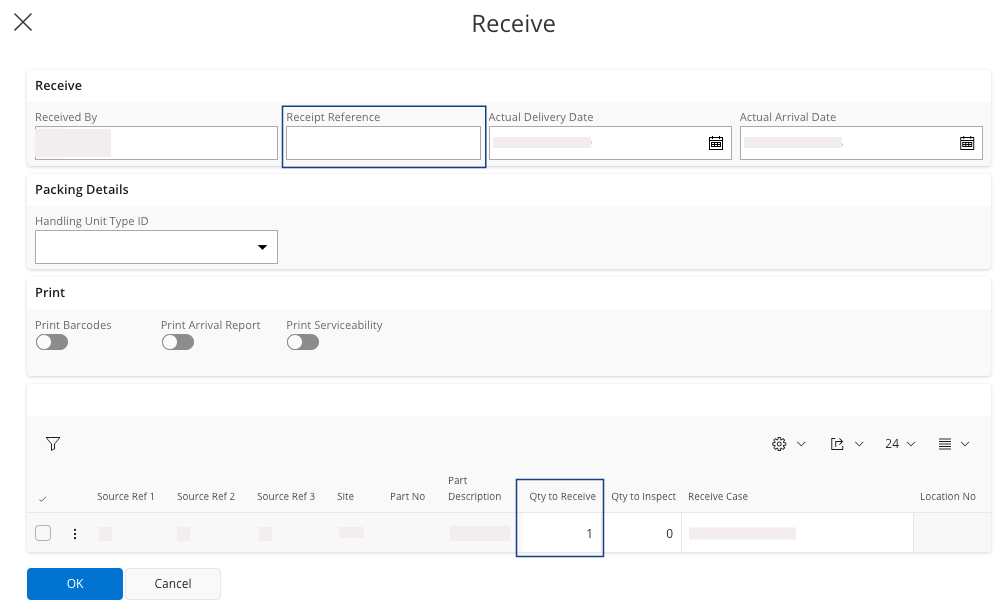Expand Handling Unit Type ID dropdown
Screen dimensions: 1002x605
tap(262, 247)
